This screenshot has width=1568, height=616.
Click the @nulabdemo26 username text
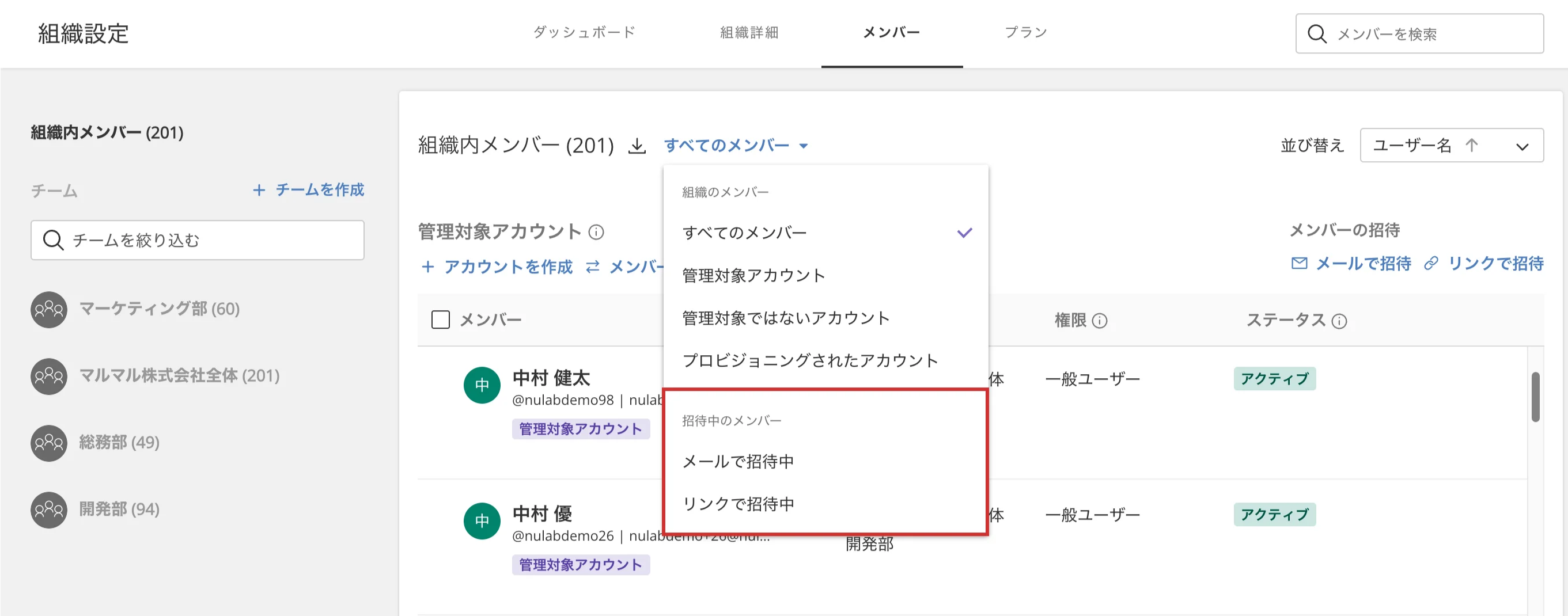pos(563,536)
